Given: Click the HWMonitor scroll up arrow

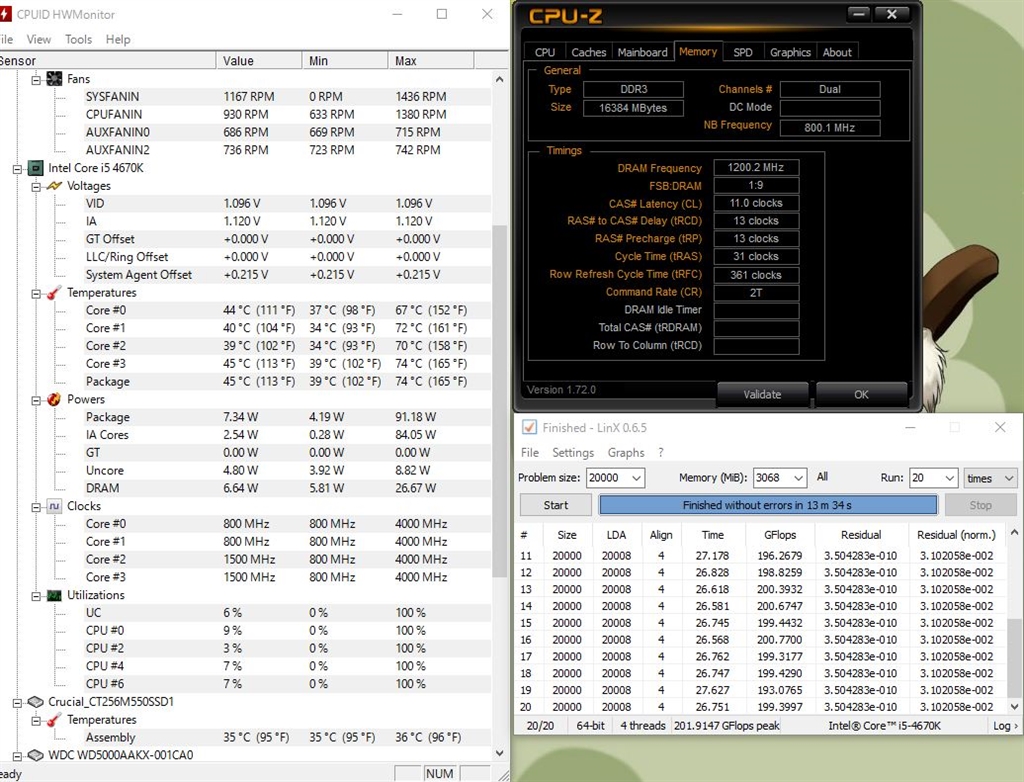Looking at the screenshot, I should pyautogui.click(x=499, y=80).
